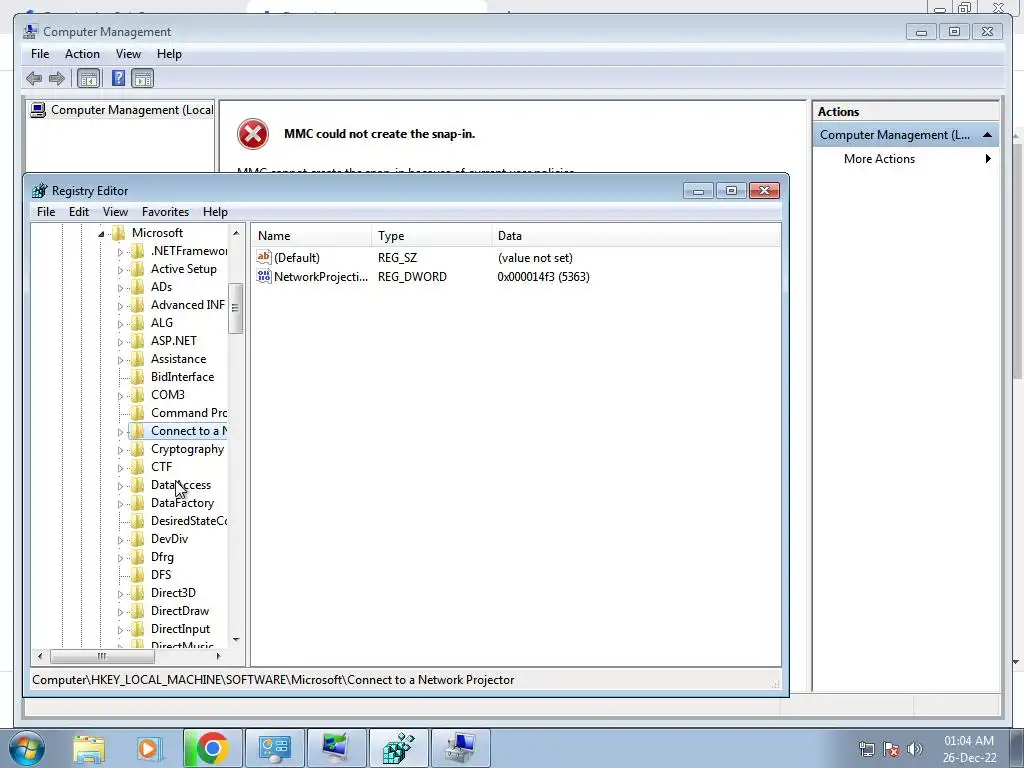Viewport: 1024px width, 768px height.
Task: Open the Control Panel taskbar icon
Action: coord(274,748)
